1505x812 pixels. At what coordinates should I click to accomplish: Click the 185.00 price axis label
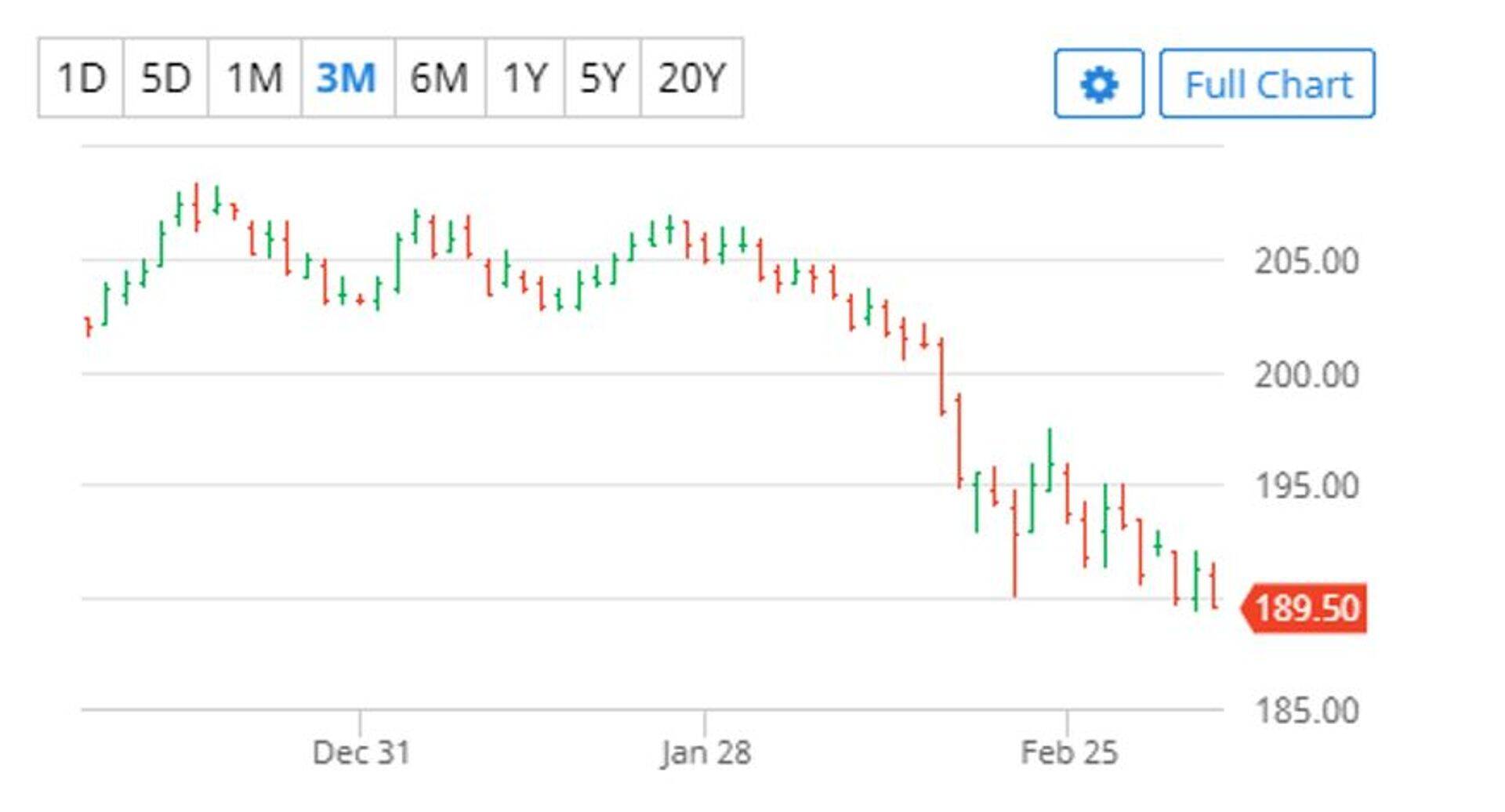tap(1306, 711)
